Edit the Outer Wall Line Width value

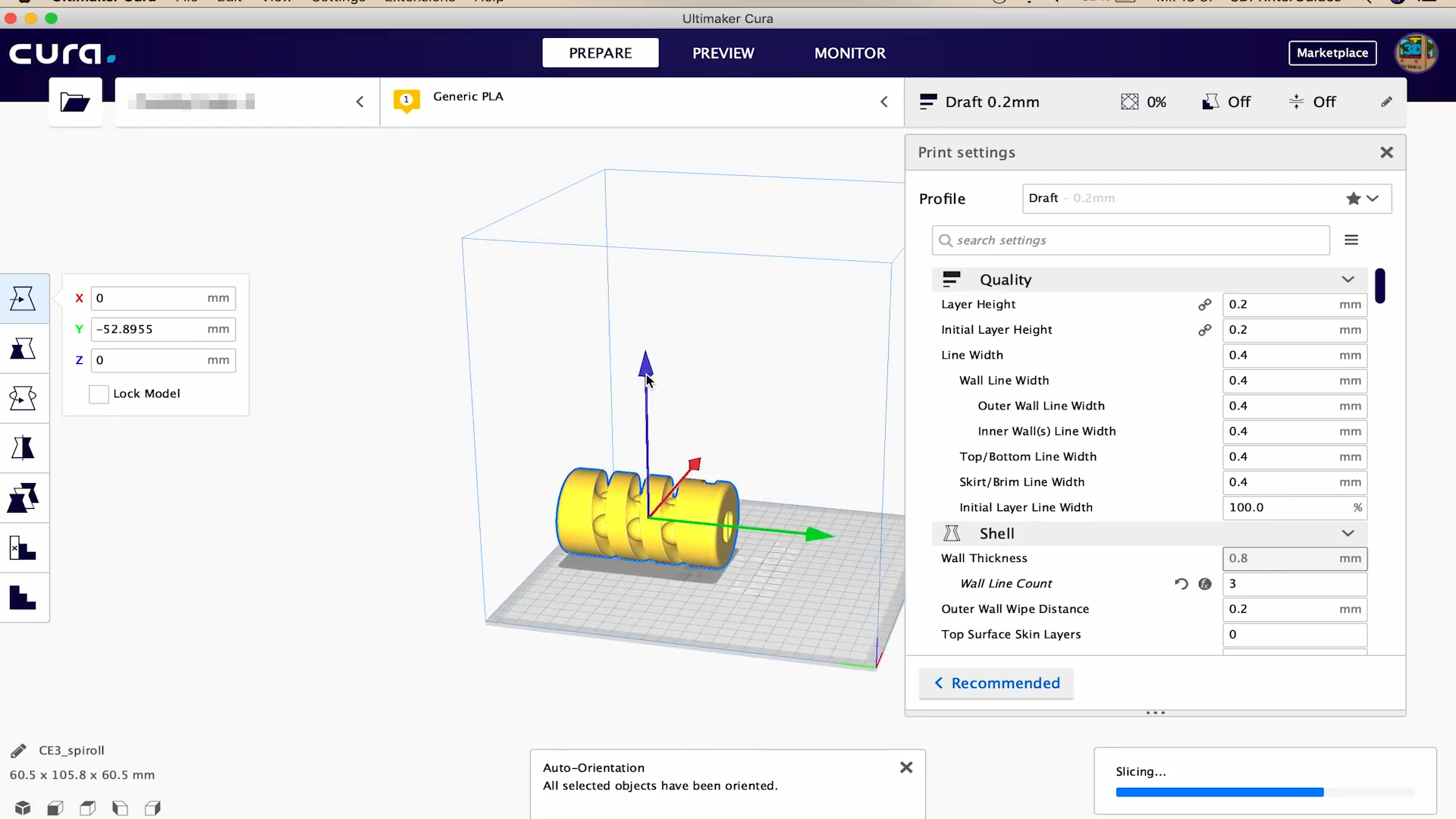coord(1294,406)
